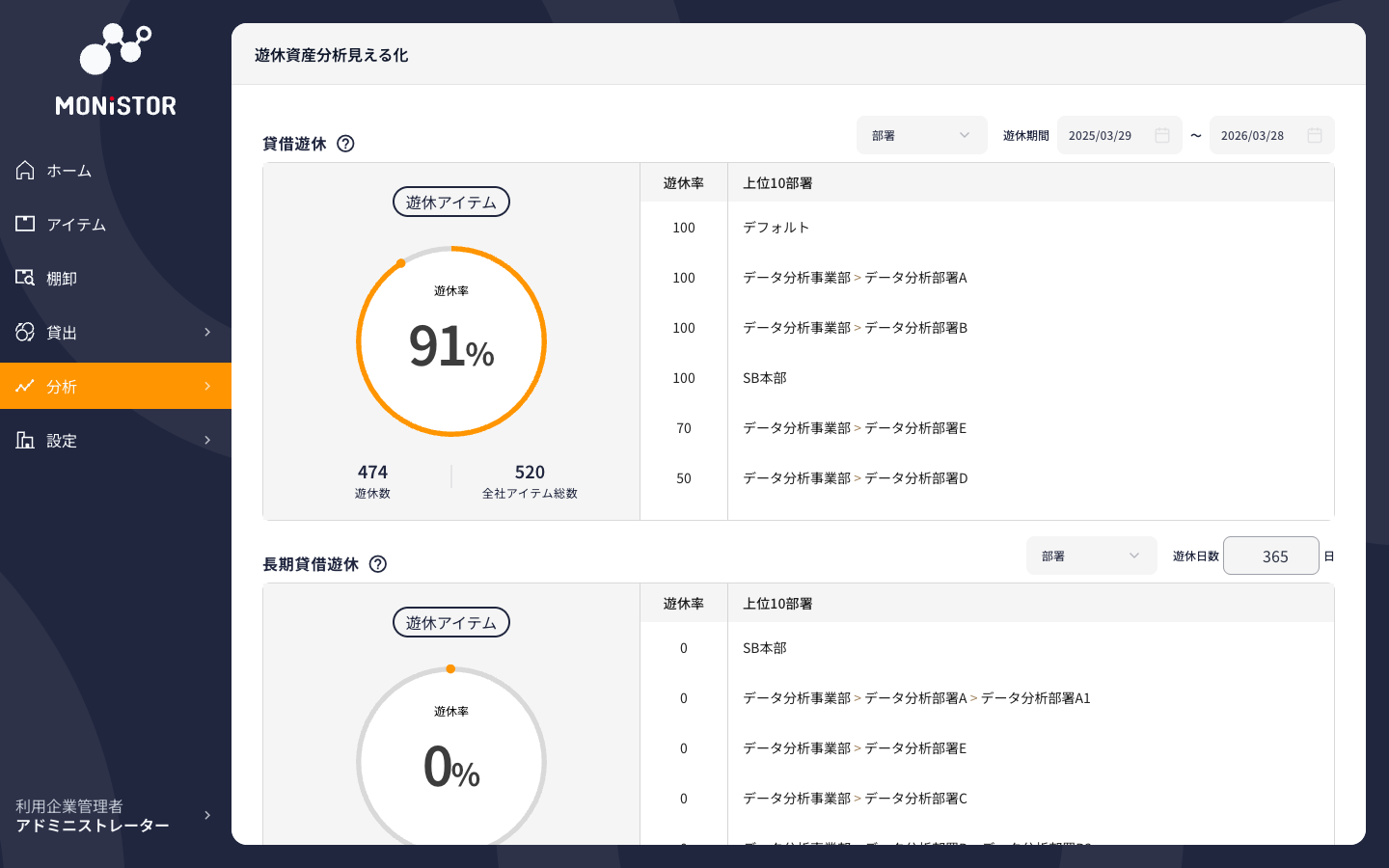Image resolution: width=1389 pixels, height=868 pixels.
Task: Click the 貸出 lending icon
Action: [25, 332]
